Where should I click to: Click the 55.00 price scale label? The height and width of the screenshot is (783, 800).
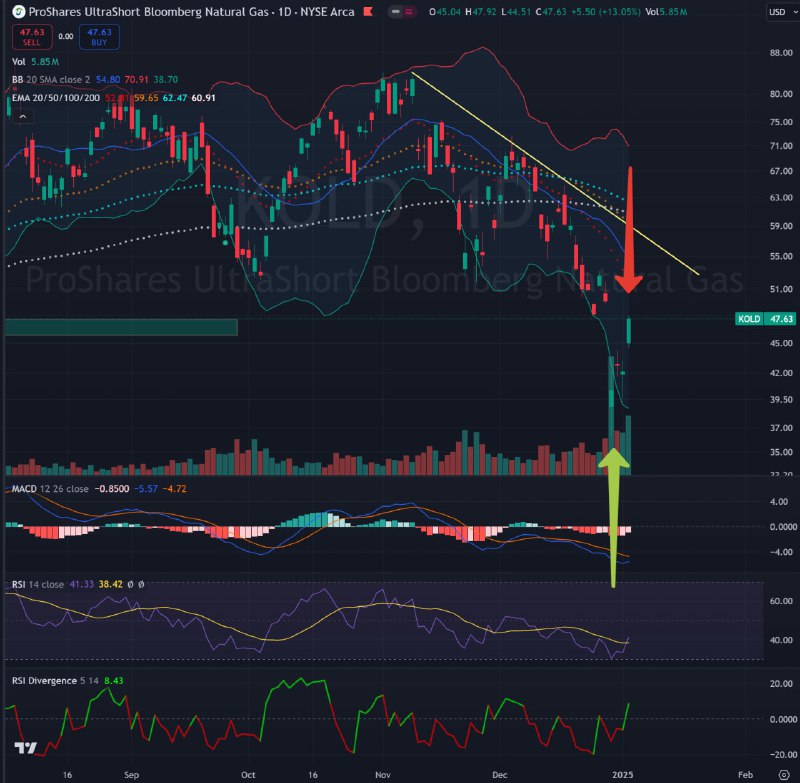[x=781, y=256]
